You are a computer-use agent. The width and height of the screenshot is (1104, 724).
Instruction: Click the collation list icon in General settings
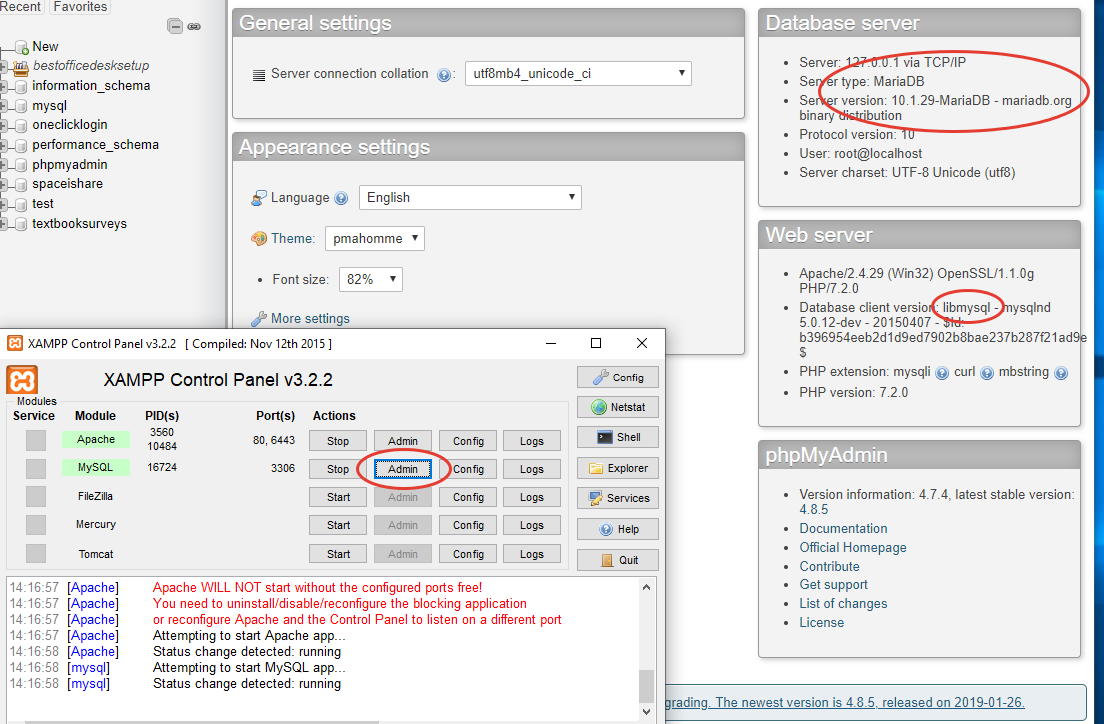pyautogui.click(x=259, y=75)
